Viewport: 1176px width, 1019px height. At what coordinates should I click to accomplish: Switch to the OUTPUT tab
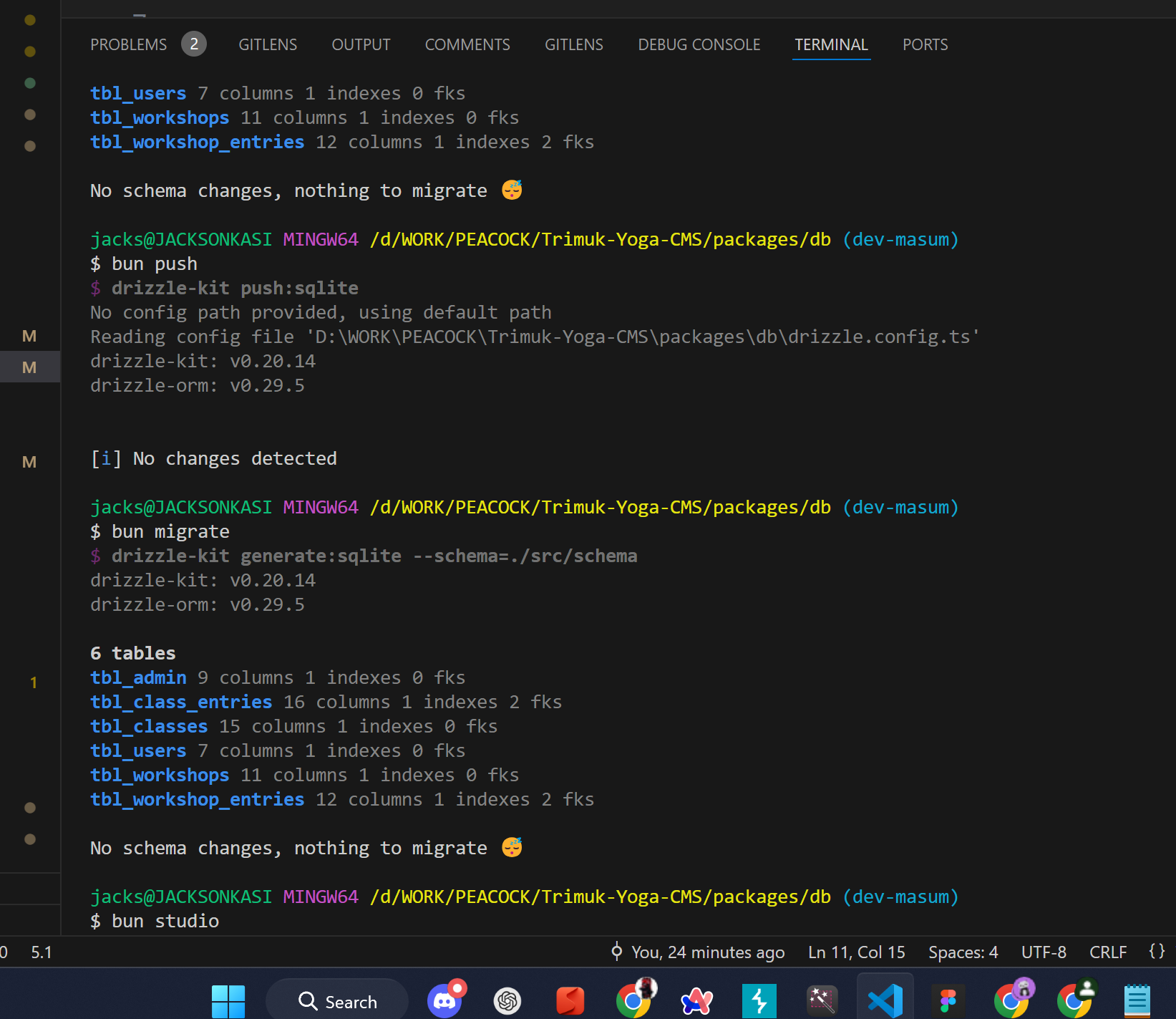(x=361, y=44)
